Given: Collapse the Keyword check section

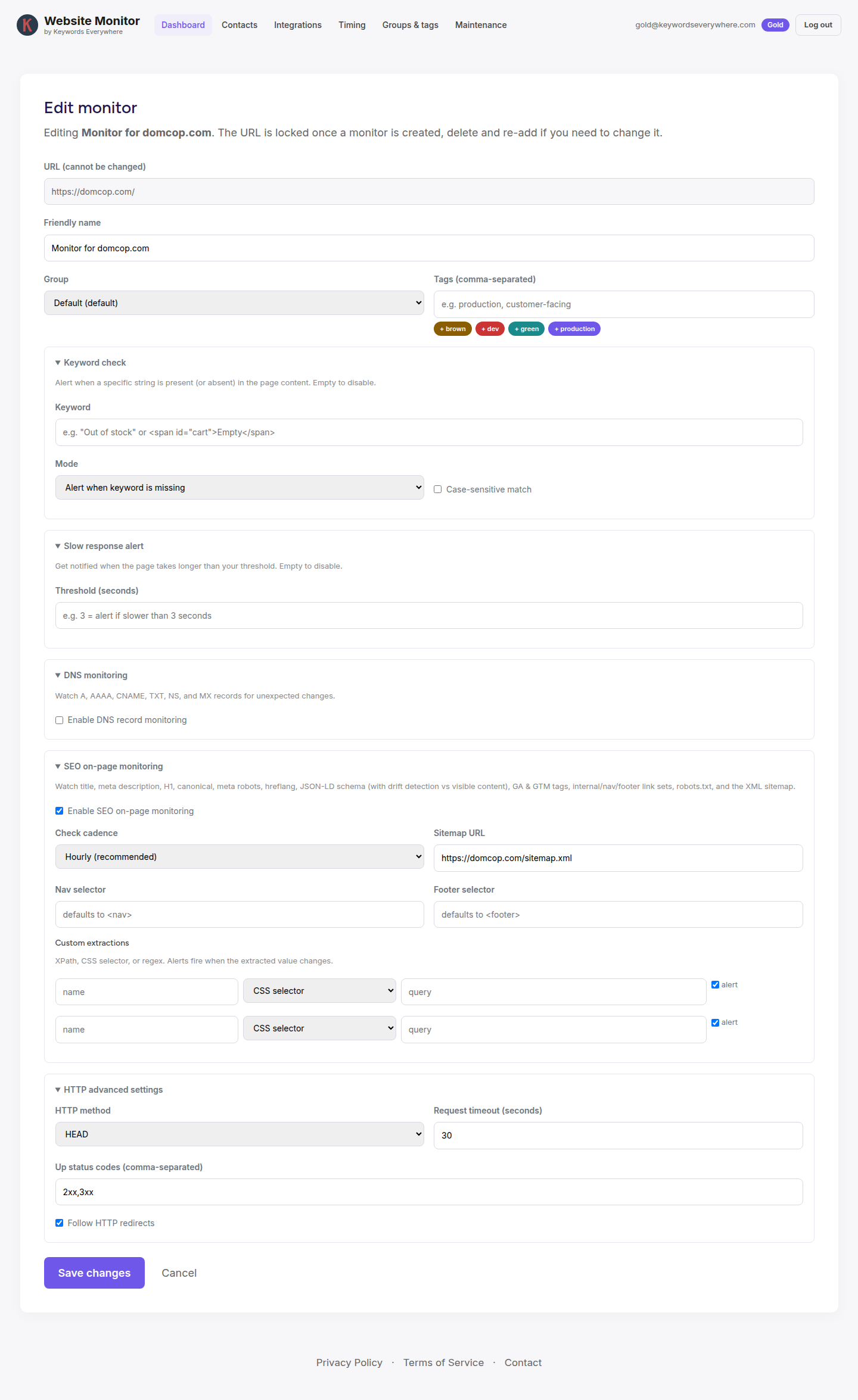Looking at the screenshot, I should coord(91,363).
